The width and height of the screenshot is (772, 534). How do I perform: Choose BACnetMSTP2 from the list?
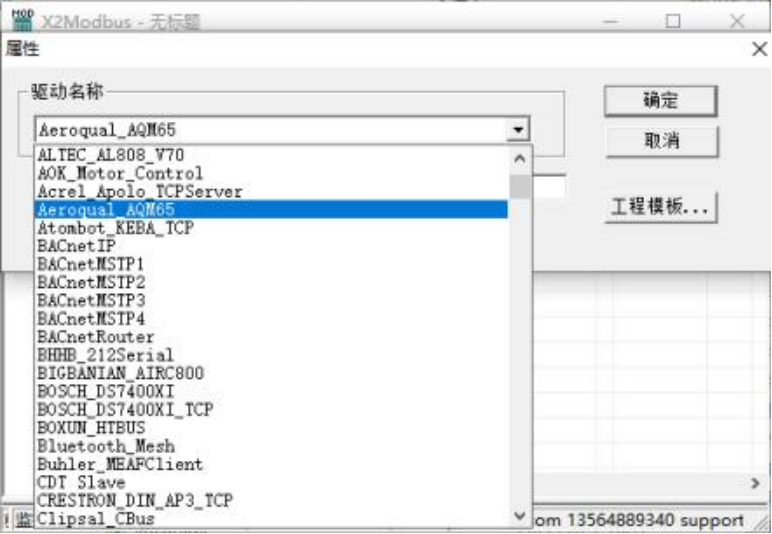pyautogui.click(x=272, y=283)
